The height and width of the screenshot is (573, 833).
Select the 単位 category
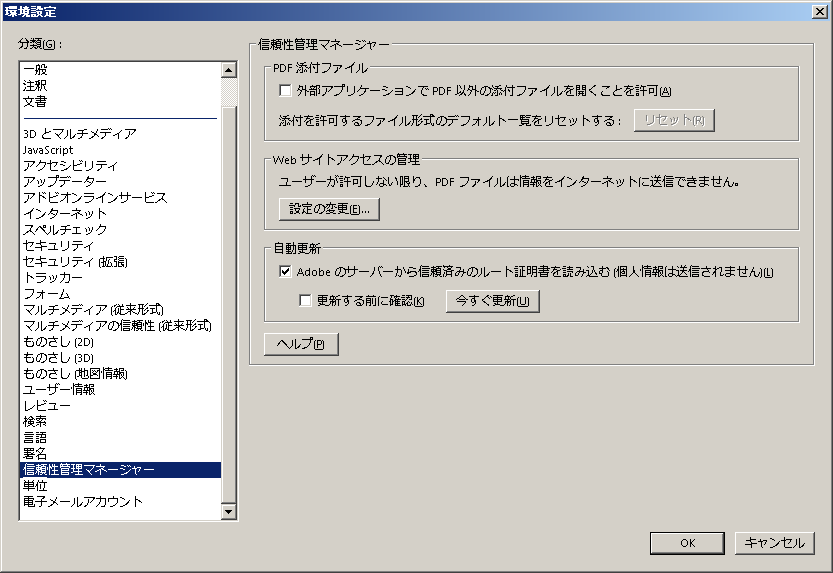[x=121, y=485]
